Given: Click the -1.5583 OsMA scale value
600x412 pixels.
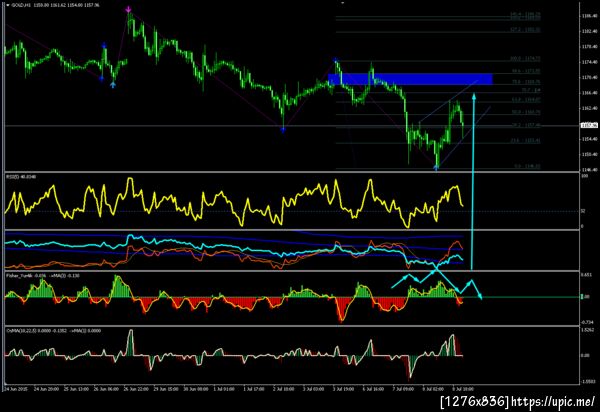Looking at the screenshot, I should click(x=588, y=381).
